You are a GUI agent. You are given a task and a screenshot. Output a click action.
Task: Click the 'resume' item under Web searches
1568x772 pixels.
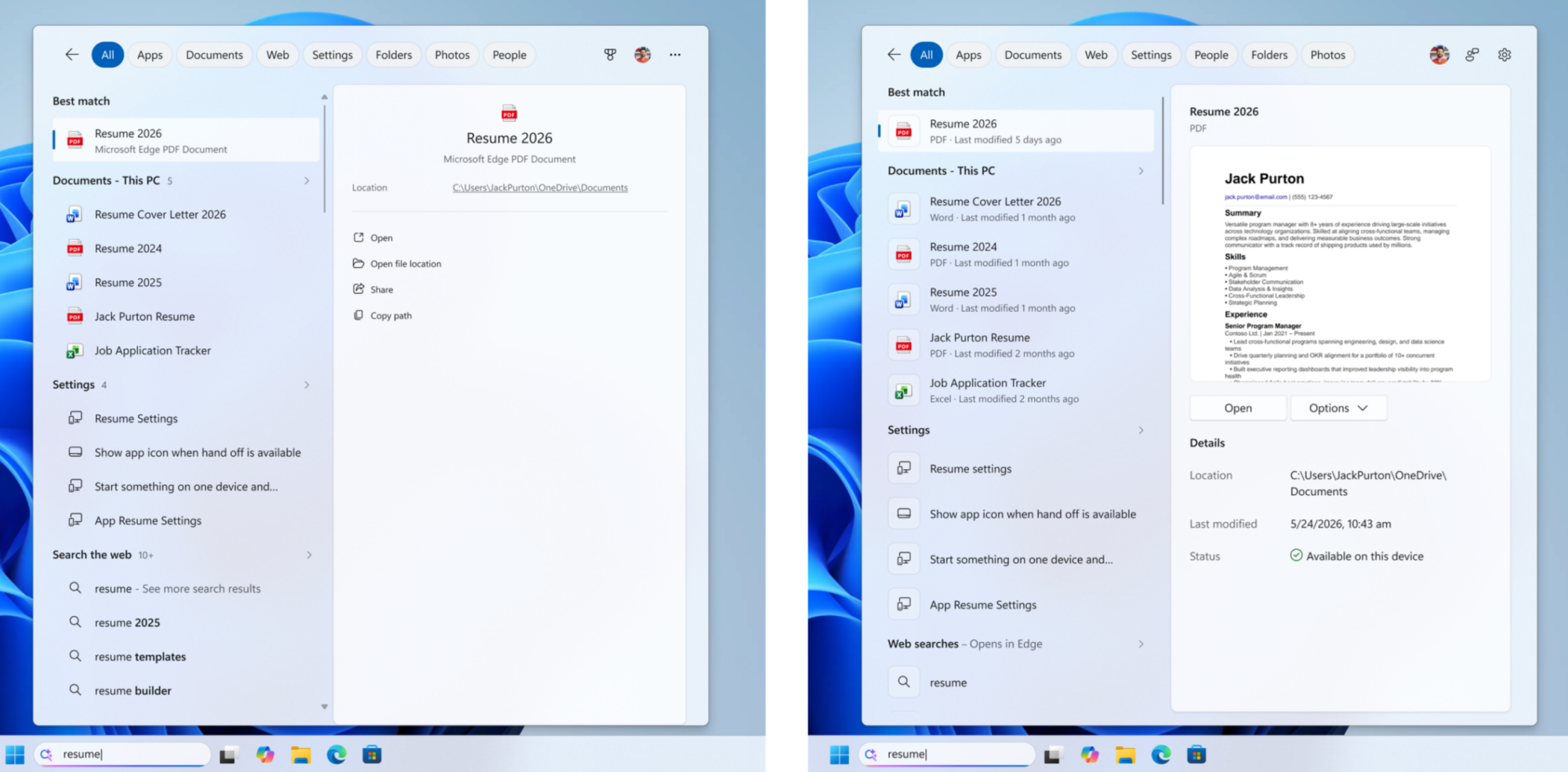point(1016,683)
